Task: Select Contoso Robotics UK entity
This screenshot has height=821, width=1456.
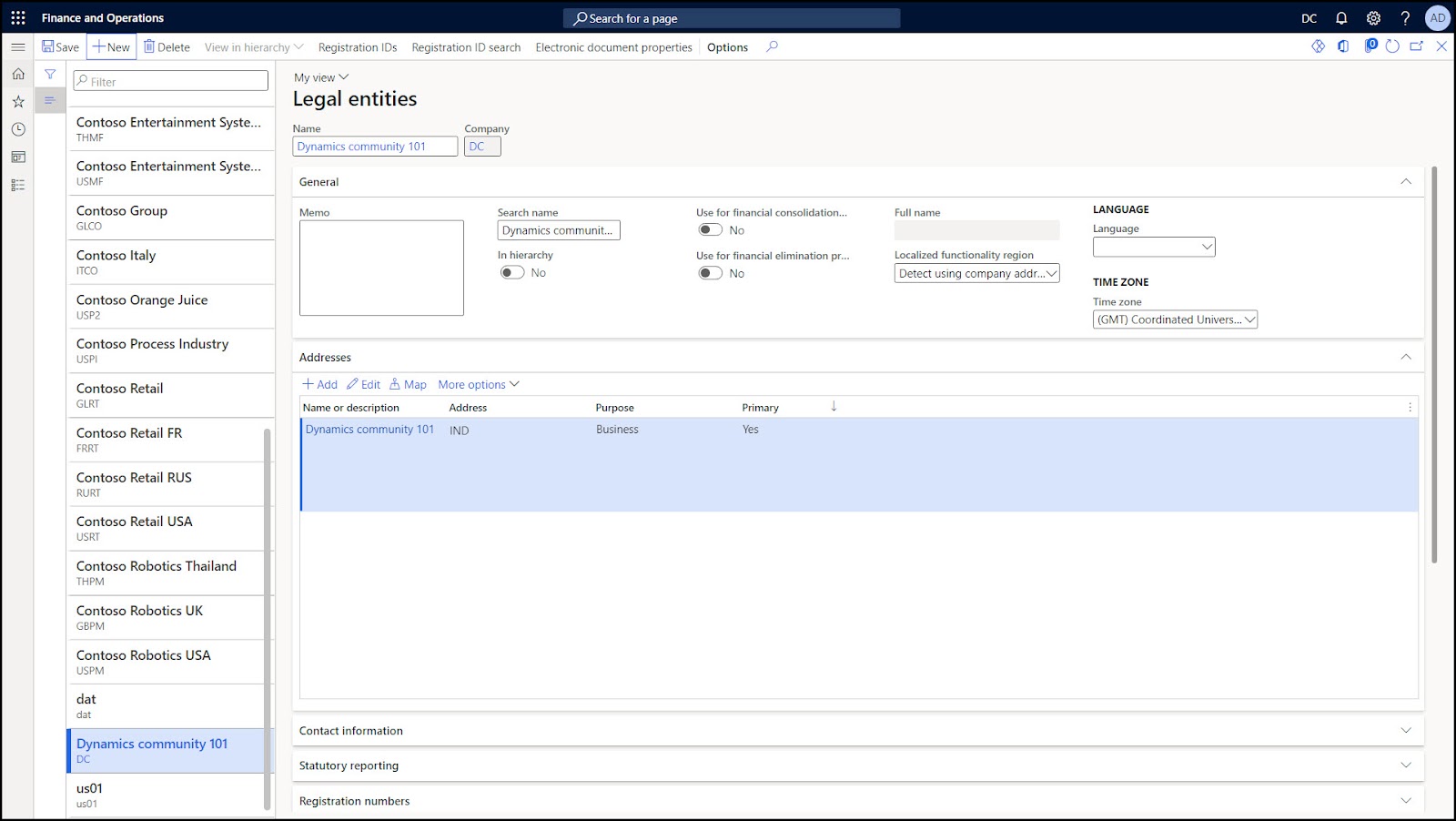Action: point(166,617)
